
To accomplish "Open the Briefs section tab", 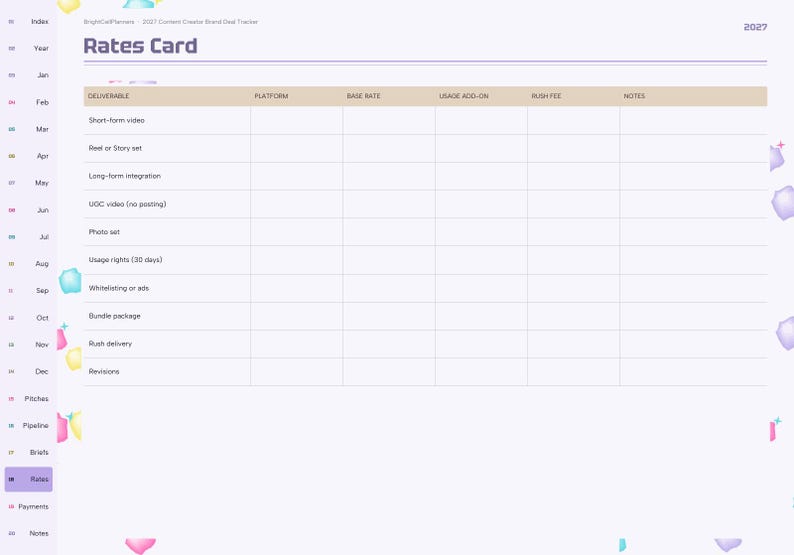I will pyautogui.click(x=28, y=452).
